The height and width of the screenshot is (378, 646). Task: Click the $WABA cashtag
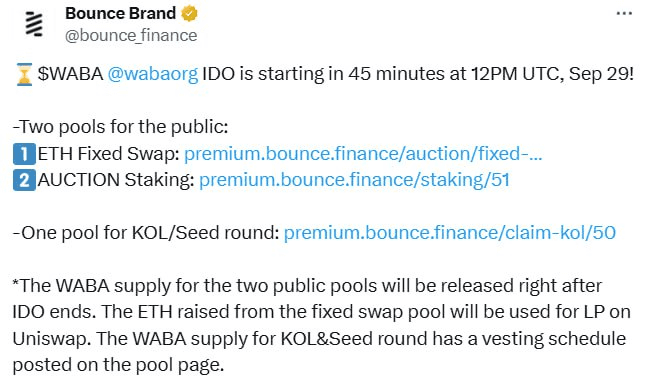click(x=70, y=74)
